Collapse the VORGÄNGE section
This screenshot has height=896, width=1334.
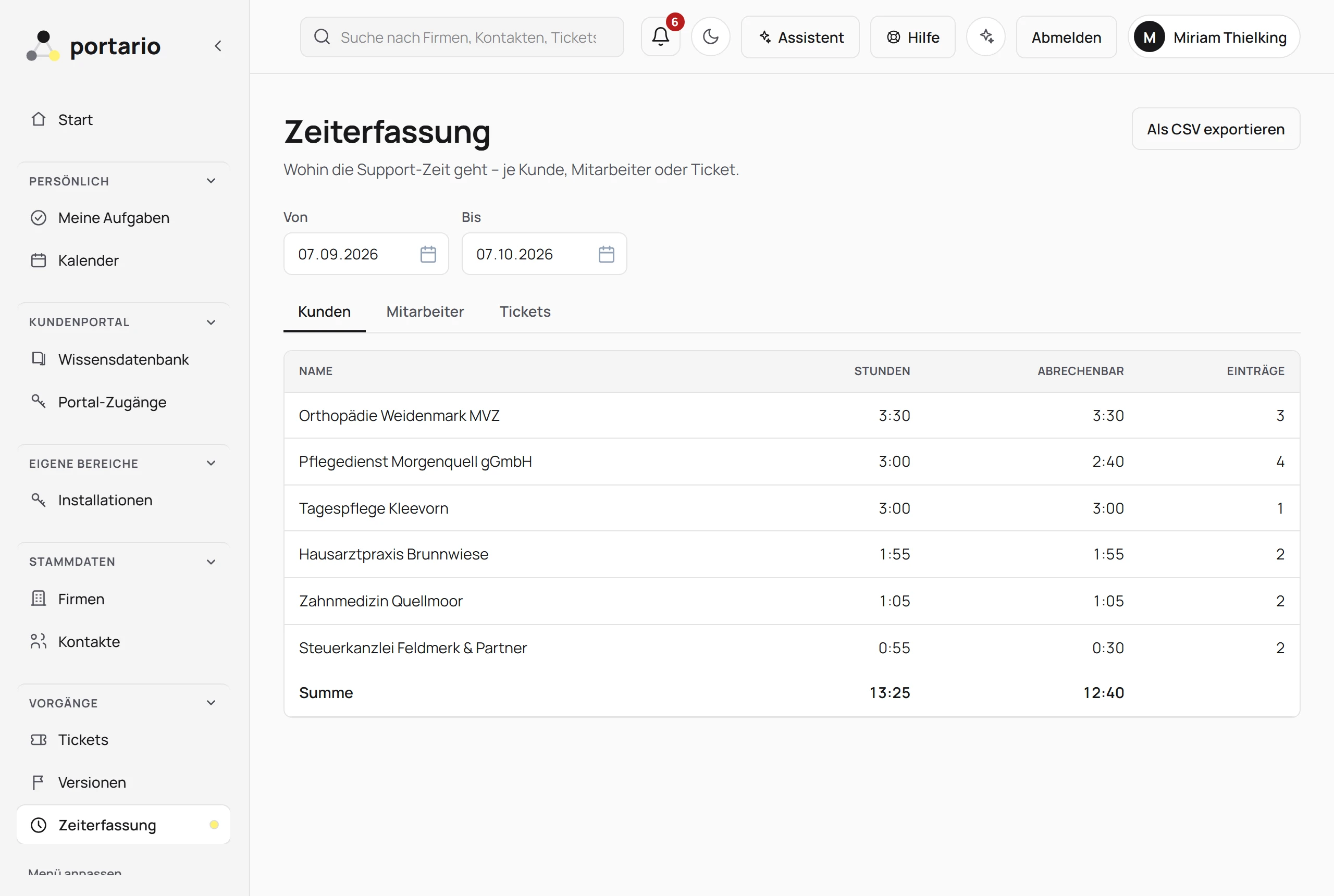[x=211, y=703]
